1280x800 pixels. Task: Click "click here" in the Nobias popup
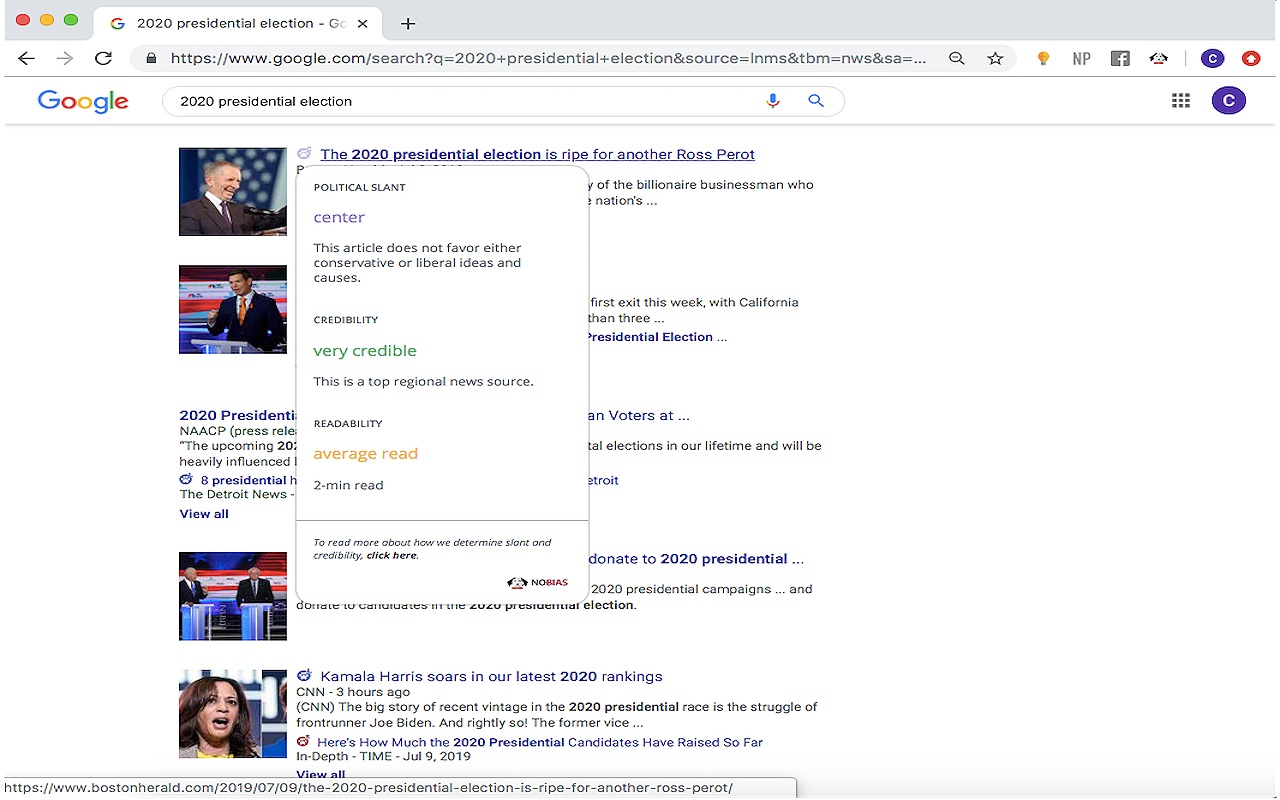tap(391, 555)
